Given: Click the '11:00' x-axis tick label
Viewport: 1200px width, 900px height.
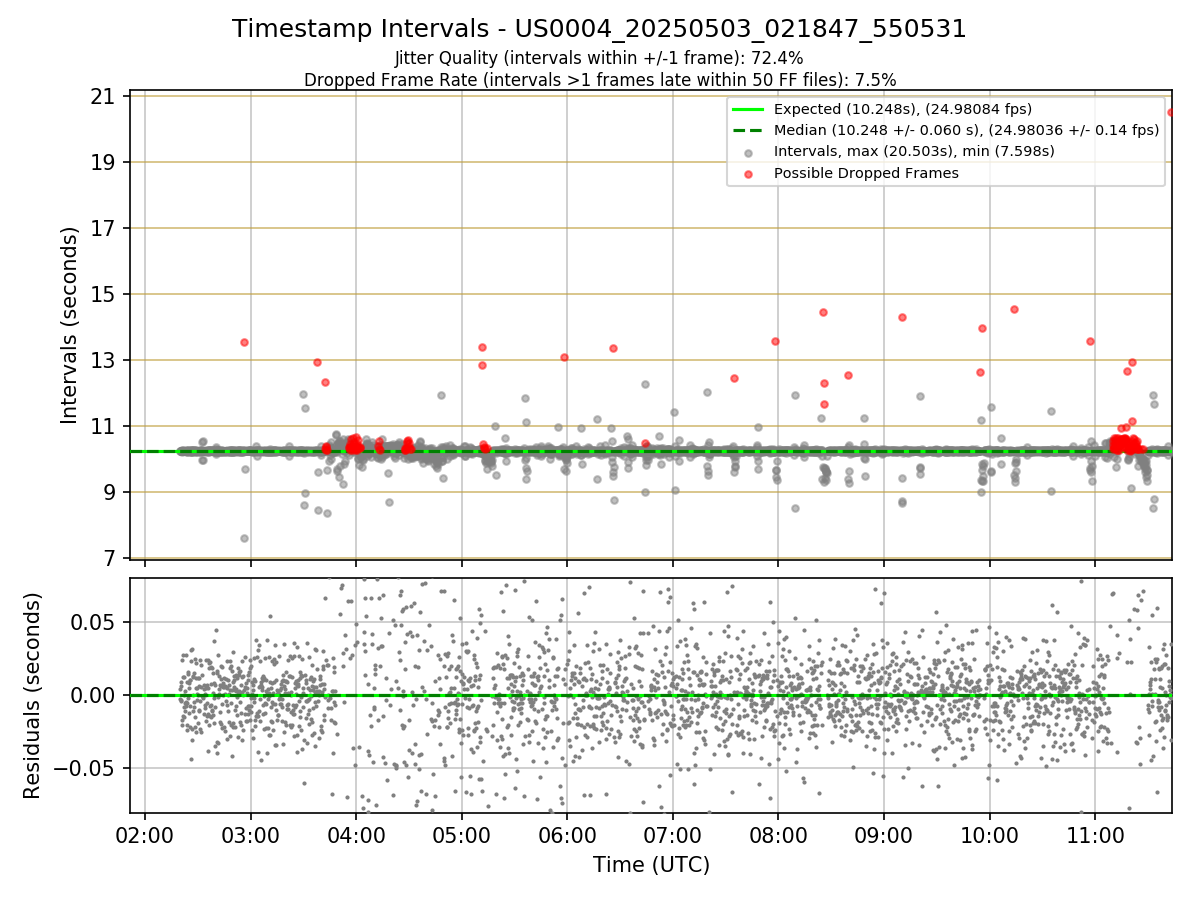Looking at the screenshot, I should [x=1095, y=835].
